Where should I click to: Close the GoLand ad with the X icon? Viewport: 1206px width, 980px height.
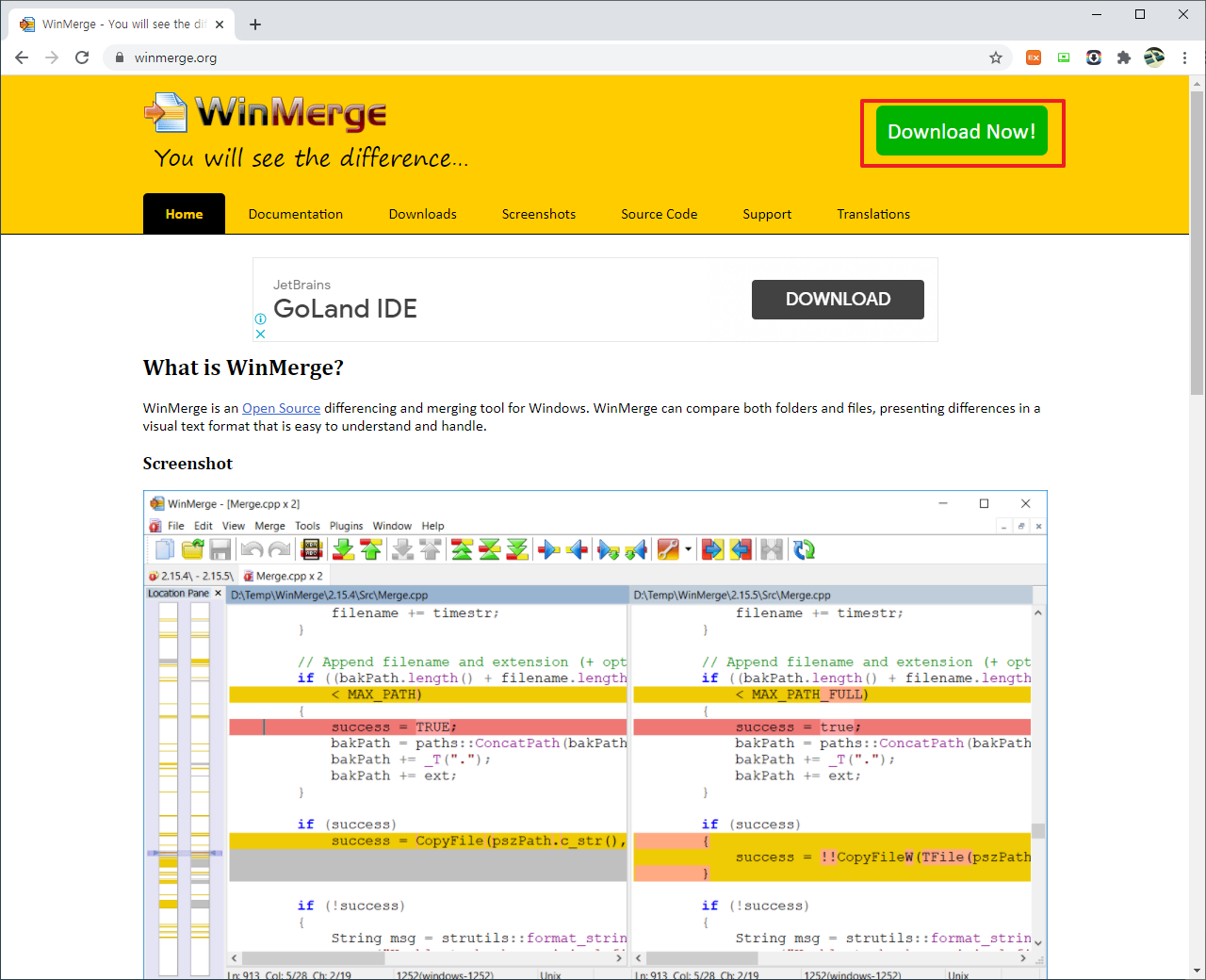click(261, 334)
